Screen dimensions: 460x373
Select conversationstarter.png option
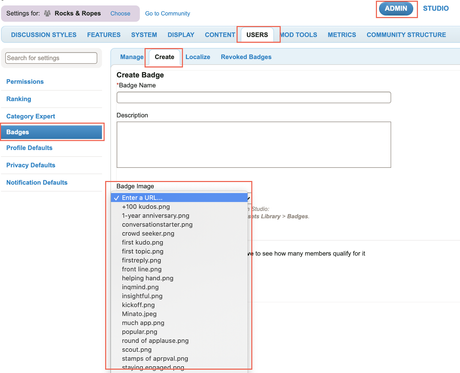(179, 225)
